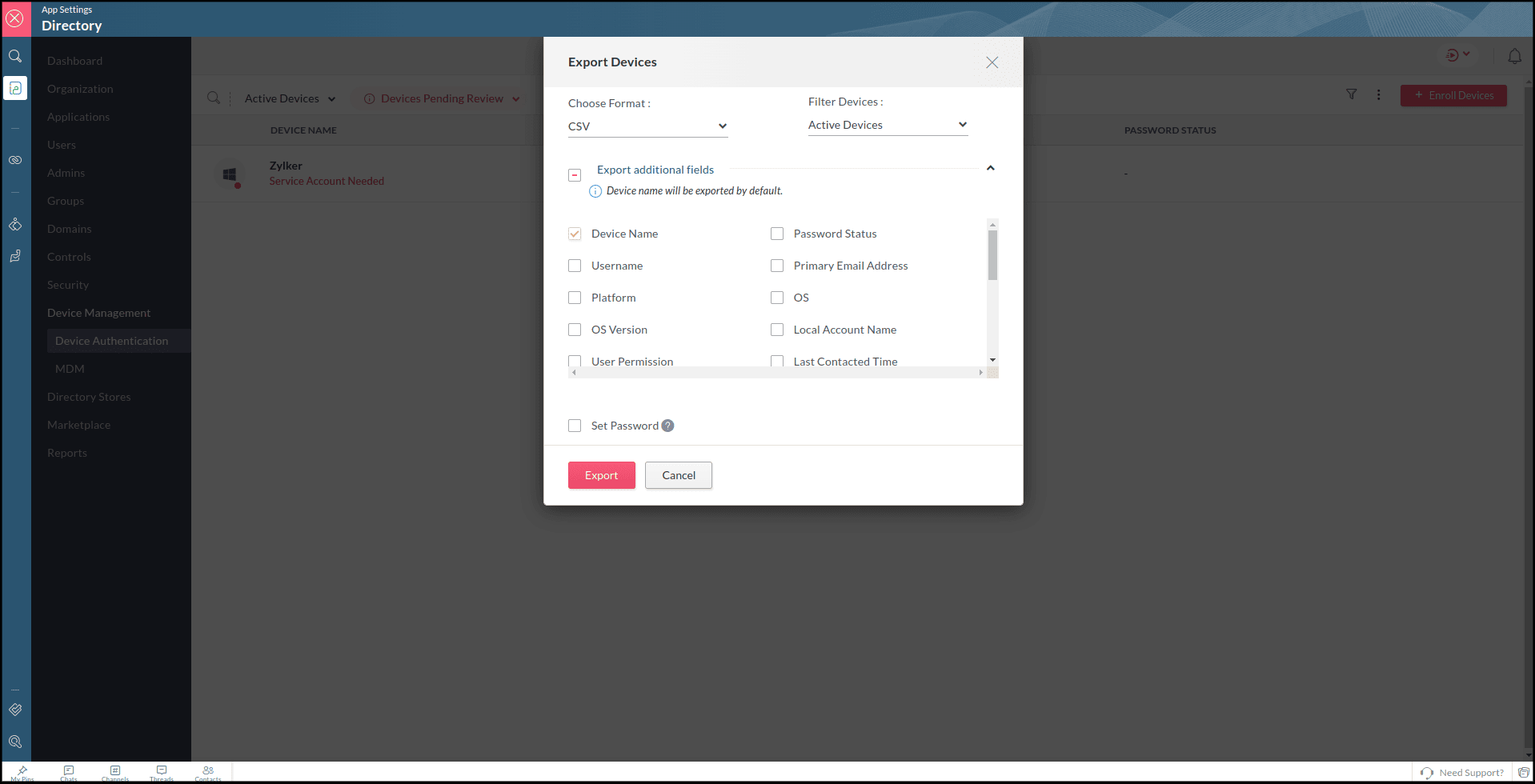This screenshot has width=1535, height=784.
Task: Expand Device Management in the sidebar
Action: [x=98, y=313]
